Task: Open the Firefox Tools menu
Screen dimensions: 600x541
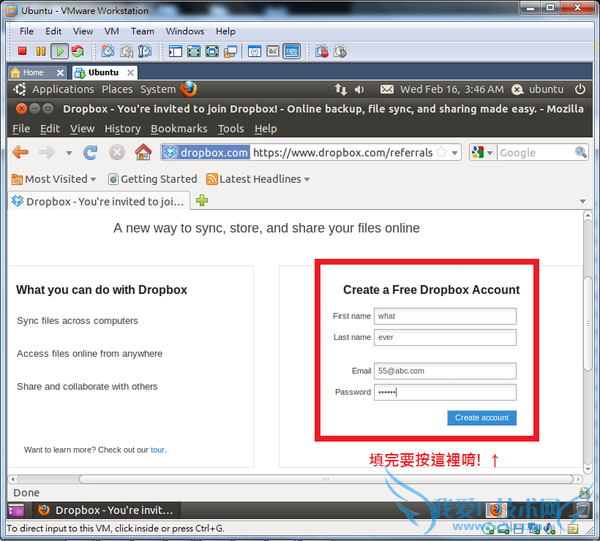Action: pos(231,129)
